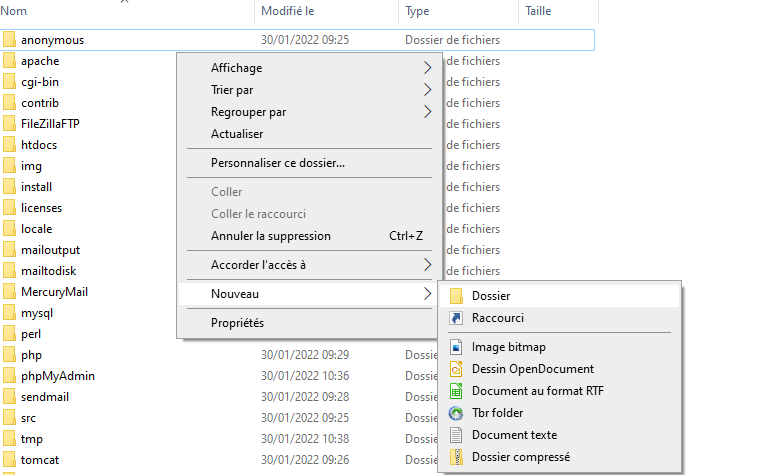Click the Raccourci shortcut icon
Viewport: 769px width, 475px height.
(x=456, y=318)
